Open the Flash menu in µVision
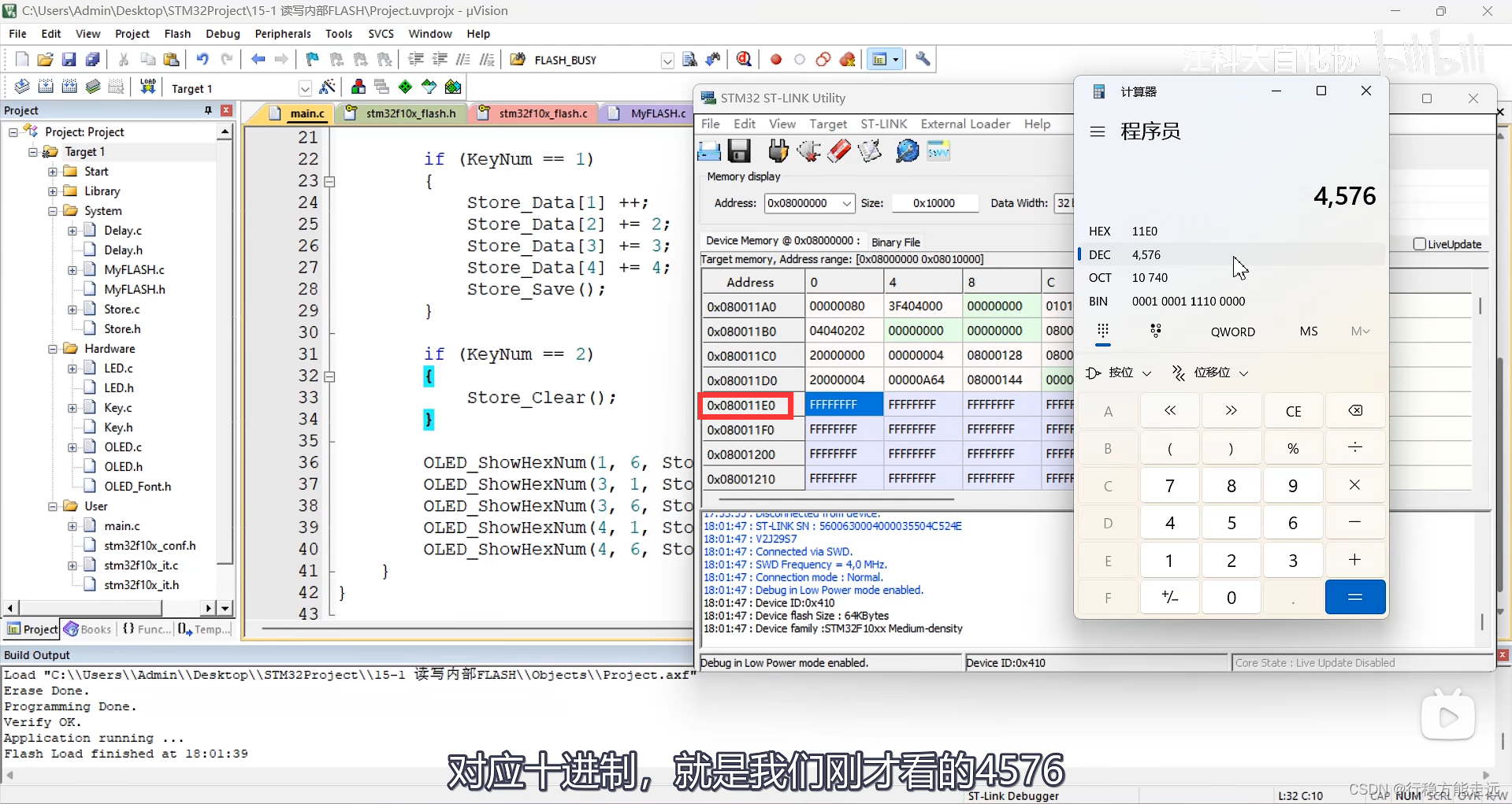 click(x=177, y=34)
